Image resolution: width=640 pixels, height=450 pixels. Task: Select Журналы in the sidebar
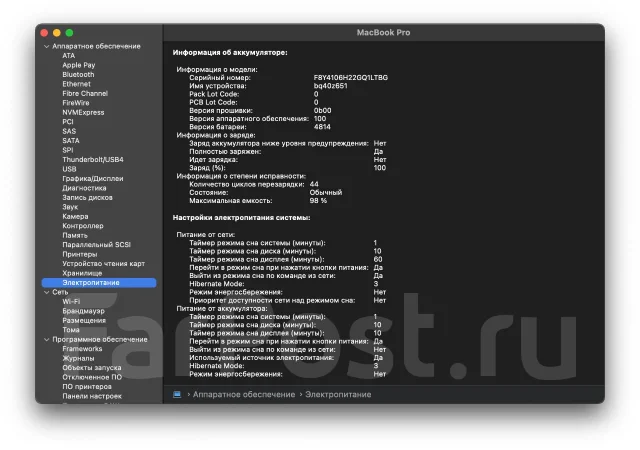[78, 358]
